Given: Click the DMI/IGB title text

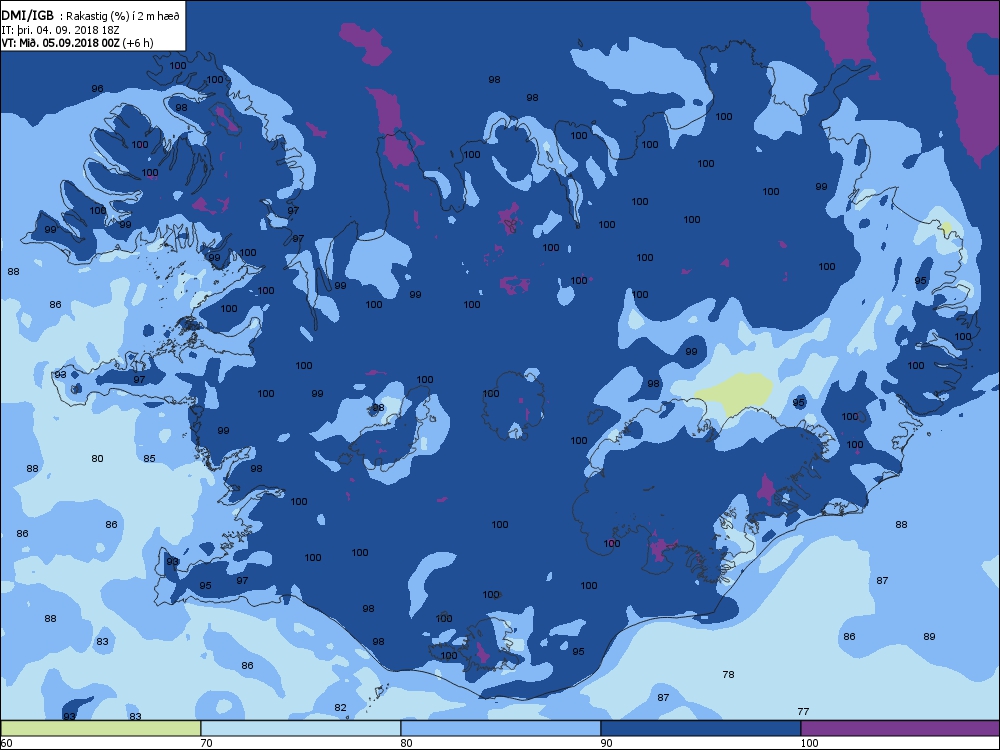Looking at the screenshot, I should pyautogui.click(x=28, y=16).
